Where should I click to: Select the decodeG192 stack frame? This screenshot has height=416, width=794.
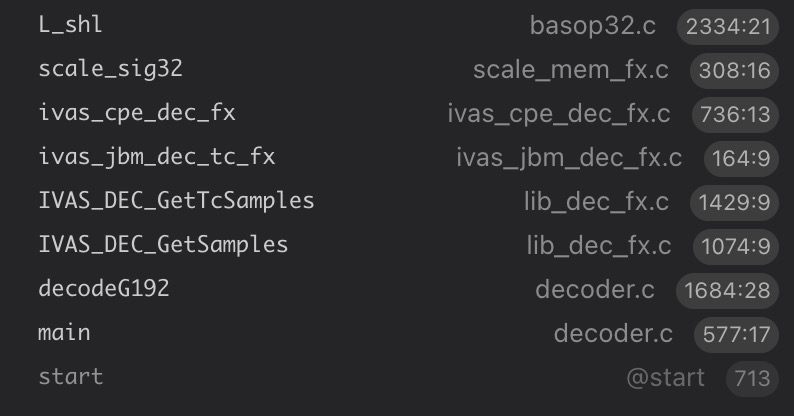(x=104, y=289)
